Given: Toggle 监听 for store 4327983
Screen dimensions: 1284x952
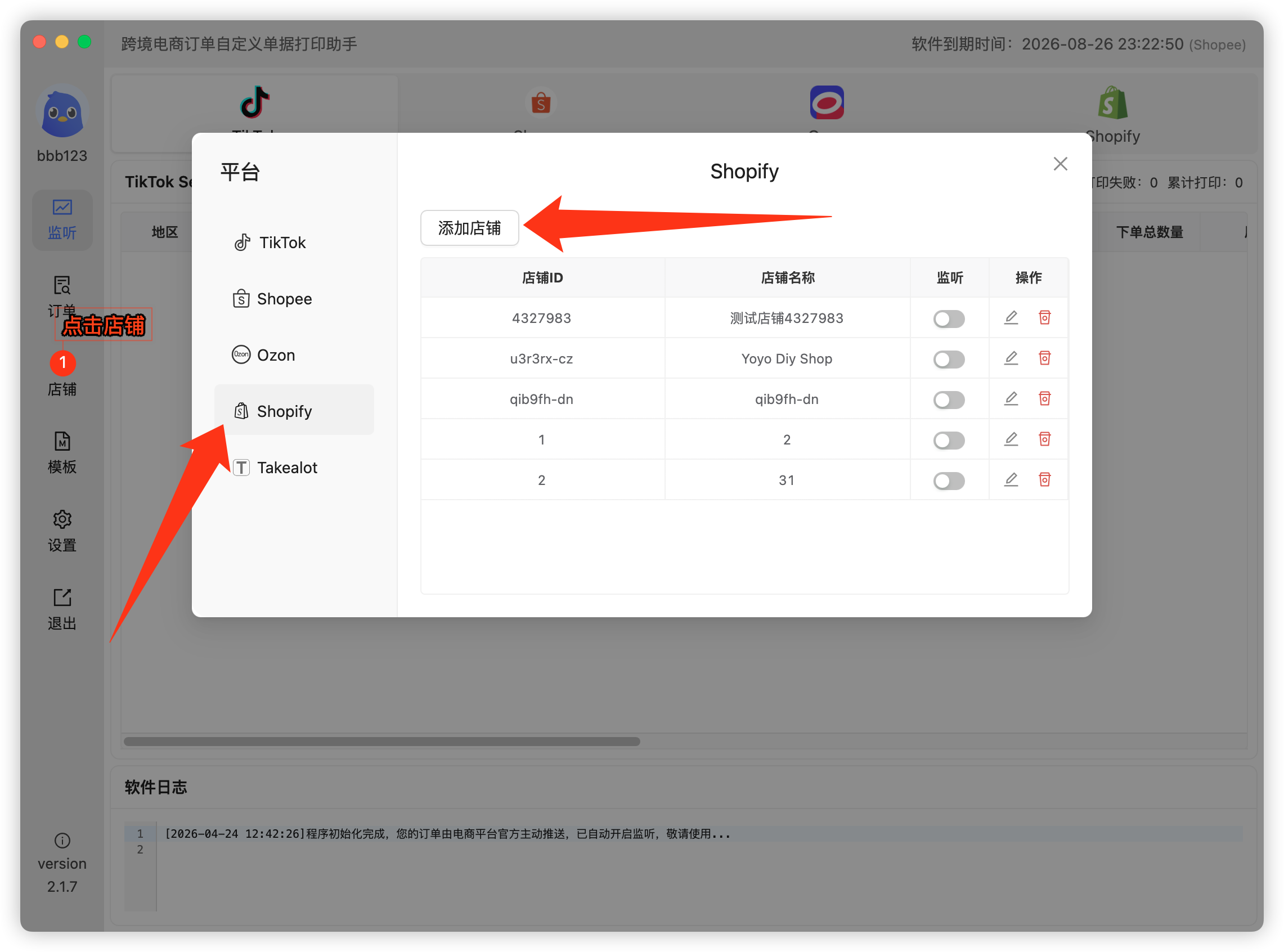Looking at the screenshot, I should (x=949, y=318).
